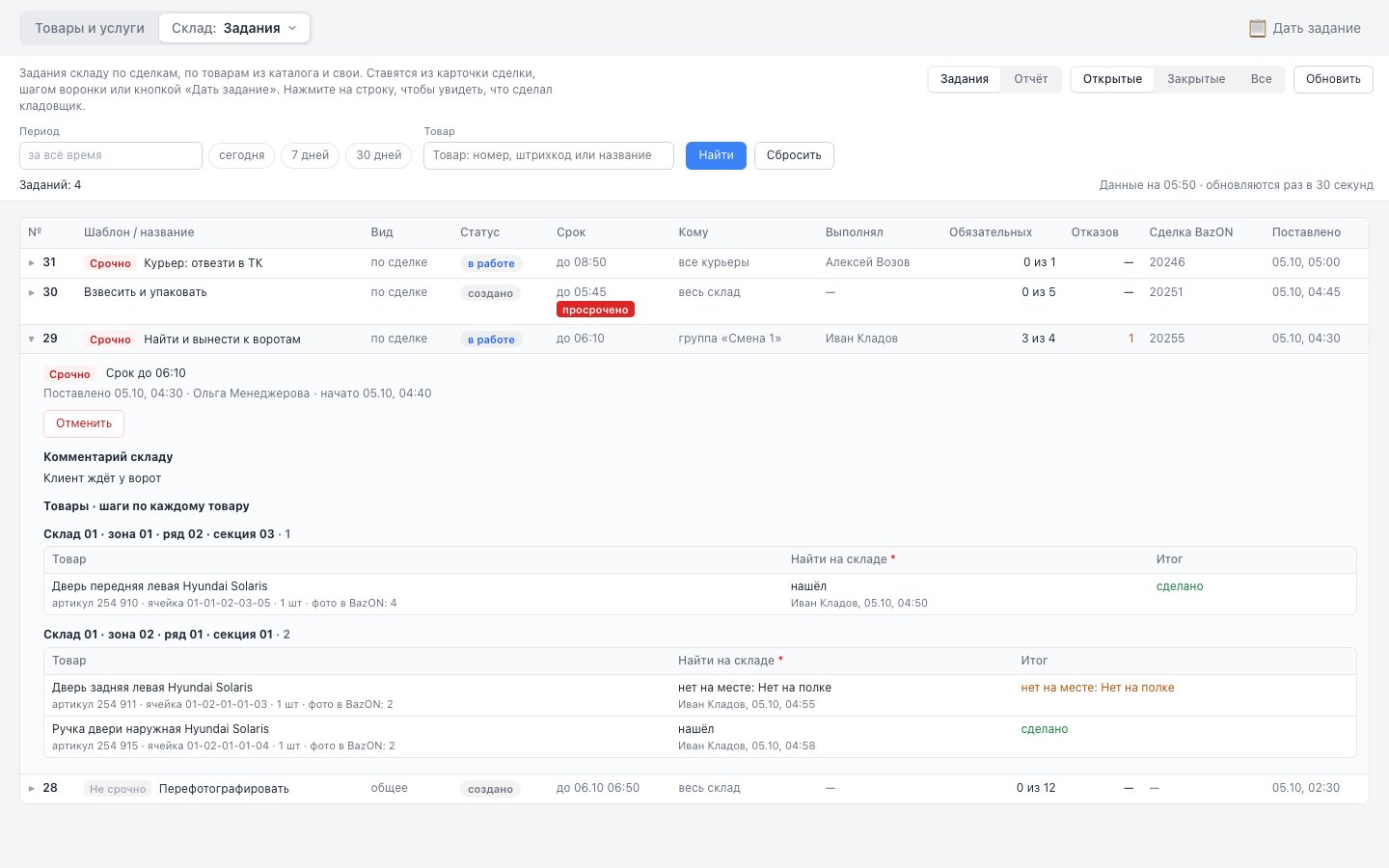Screen dimensions: 1389x868
Task: Expand task row 31 using its triangle
Action: click(x=32, y=263)
